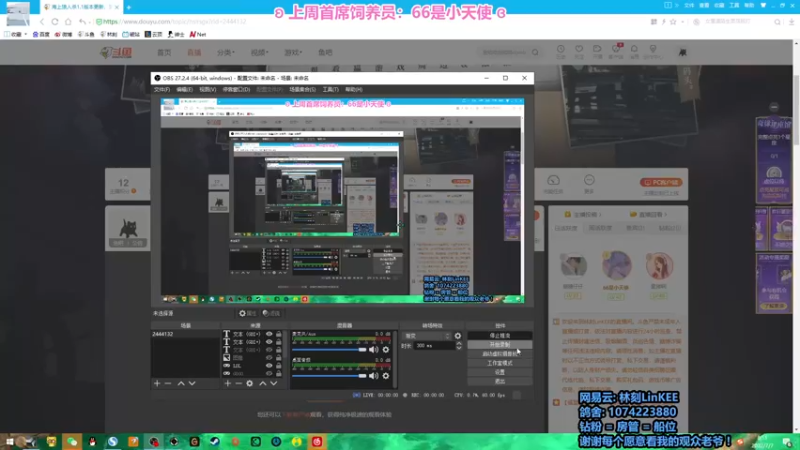Click Douyu search magnifier icon
800x450 pixels.
(x=535, y=52)
